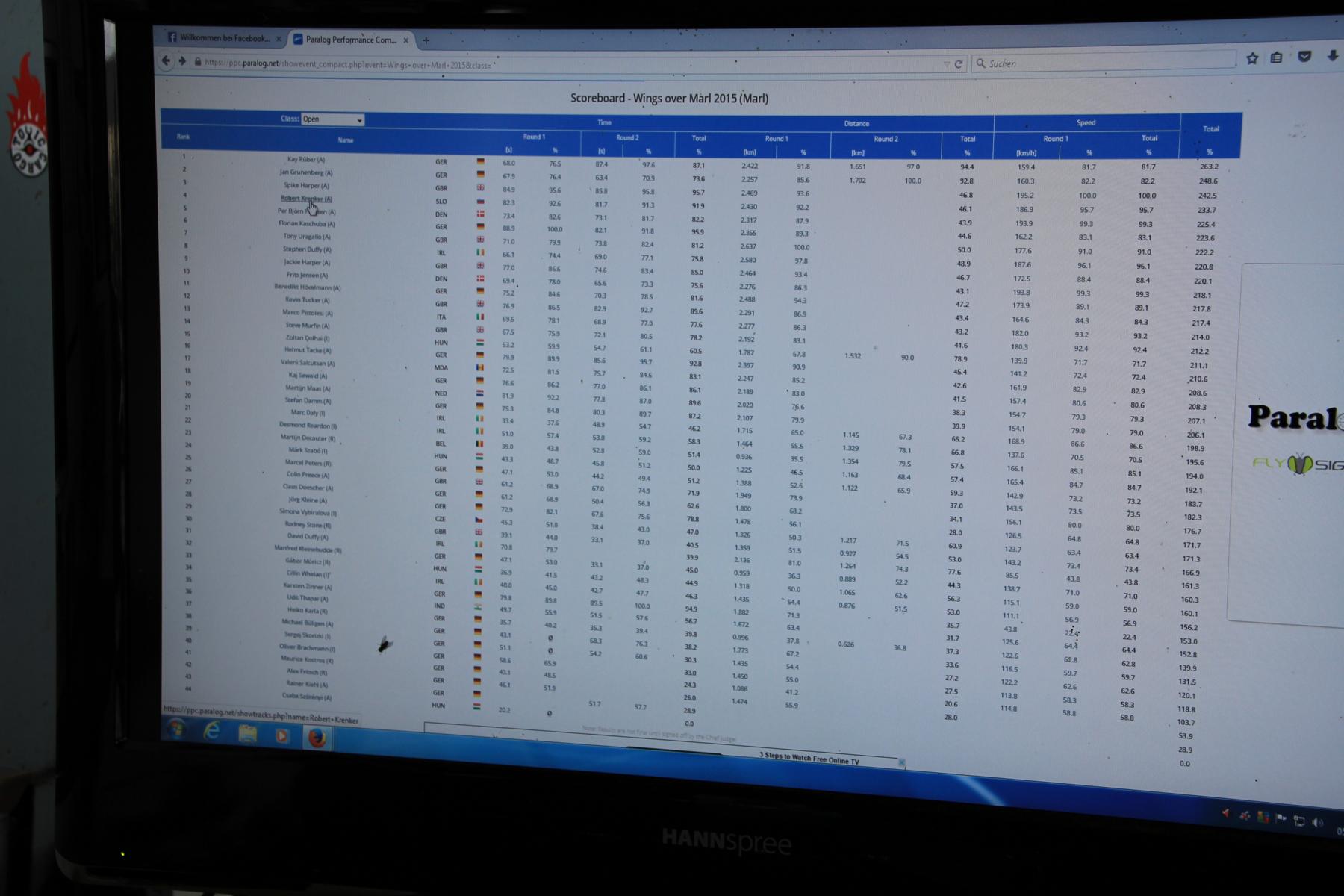1344x896 pixels.
Task: Click the browser back arrow button
Action: (x=166, y=61)
